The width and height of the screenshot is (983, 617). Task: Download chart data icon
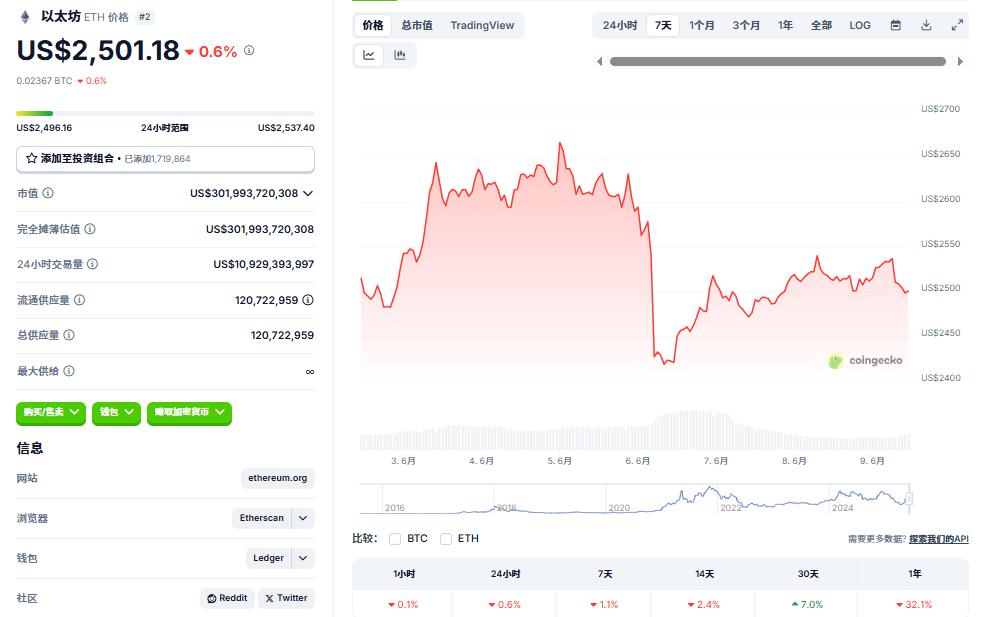(x=926, y=25)
